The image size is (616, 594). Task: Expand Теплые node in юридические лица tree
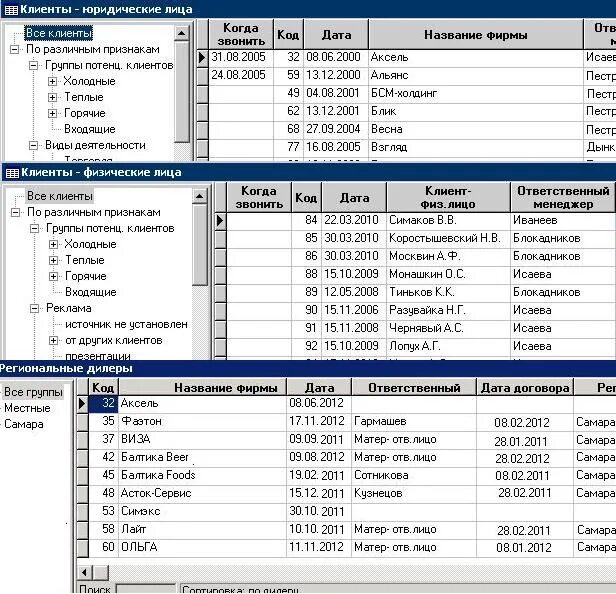52,97
